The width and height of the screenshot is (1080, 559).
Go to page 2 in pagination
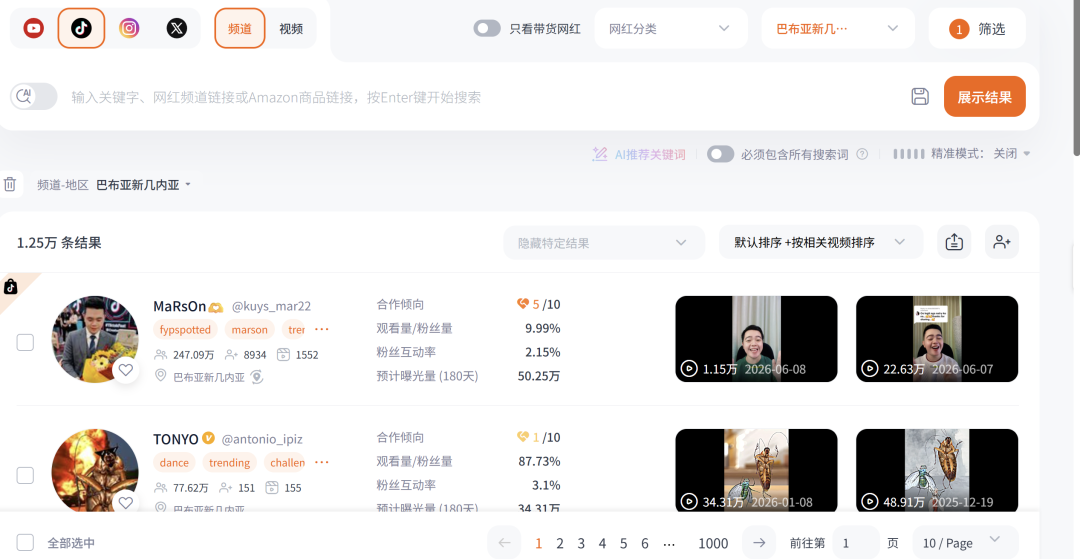pos(560,544)
